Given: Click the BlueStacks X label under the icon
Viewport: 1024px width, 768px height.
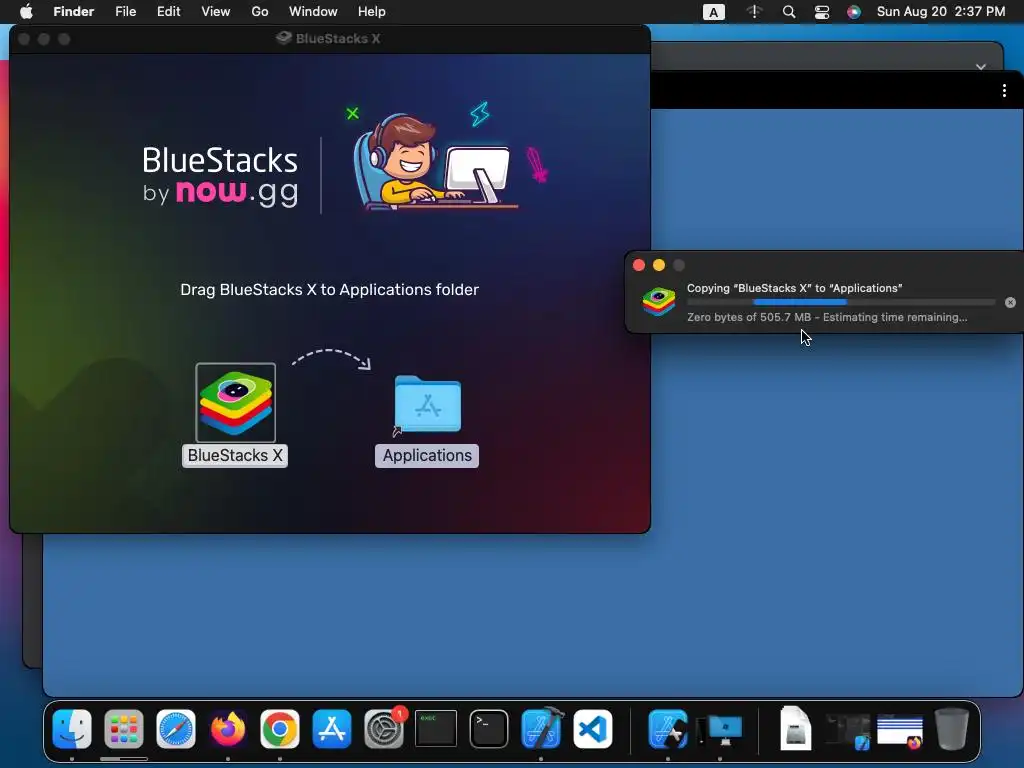Looking at the screenshot, I should (235, 455).
